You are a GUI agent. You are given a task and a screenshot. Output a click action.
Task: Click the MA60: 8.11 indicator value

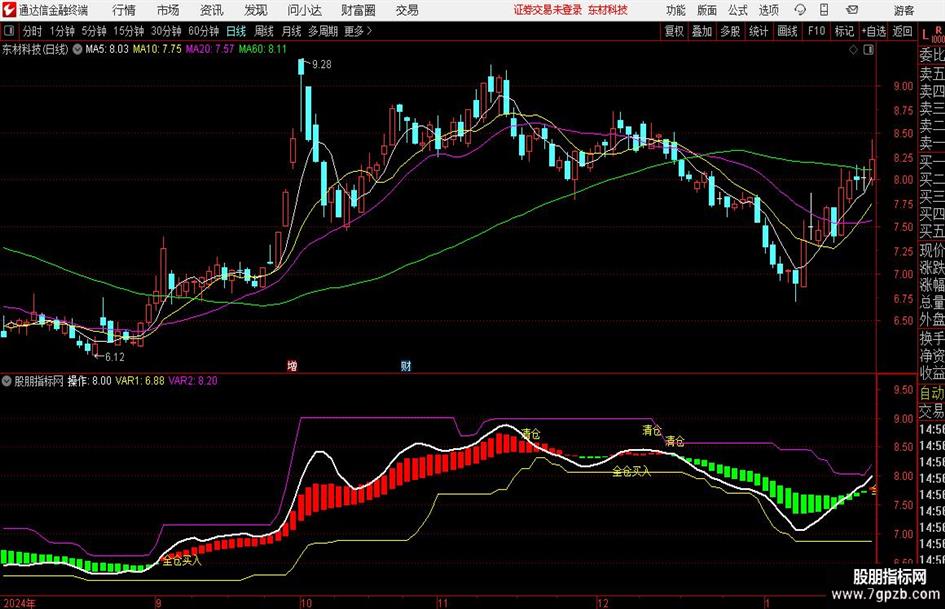pos(263,49)
